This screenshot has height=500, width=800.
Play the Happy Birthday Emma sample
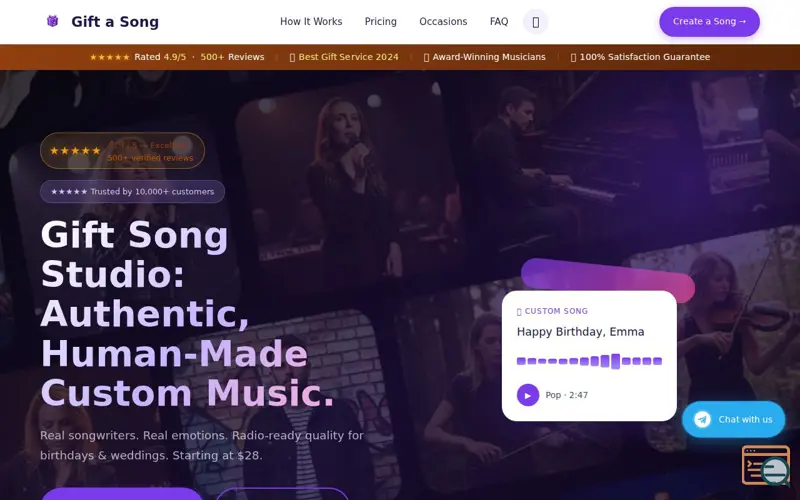point(528,395)
